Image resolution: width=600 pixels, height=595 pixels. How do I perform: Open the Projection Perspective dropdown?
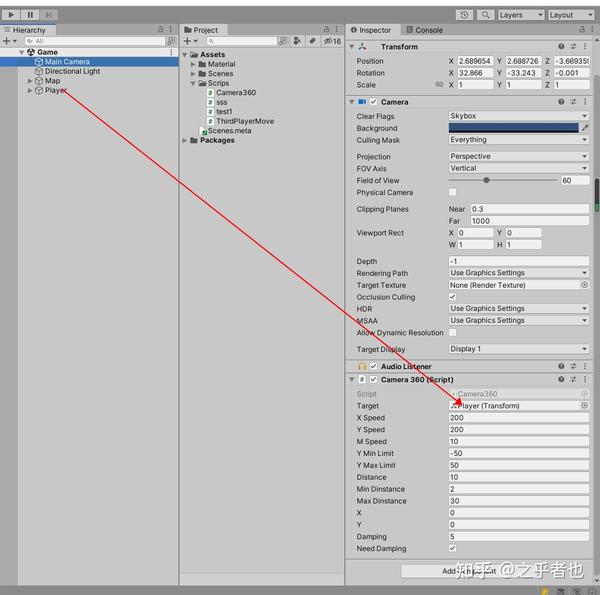(x=518, y=156)
